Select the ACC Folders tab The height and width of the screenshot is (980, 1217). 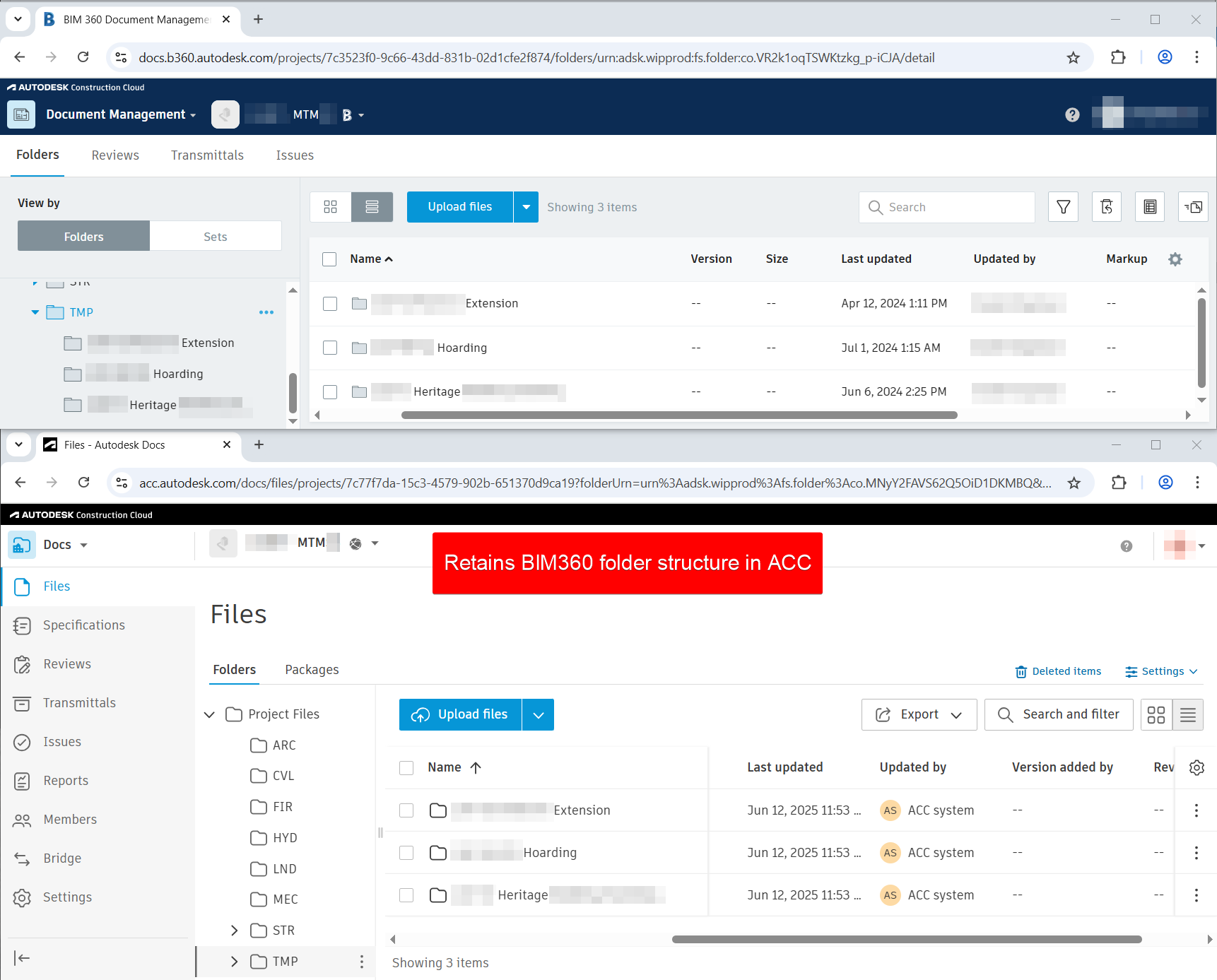235,670
